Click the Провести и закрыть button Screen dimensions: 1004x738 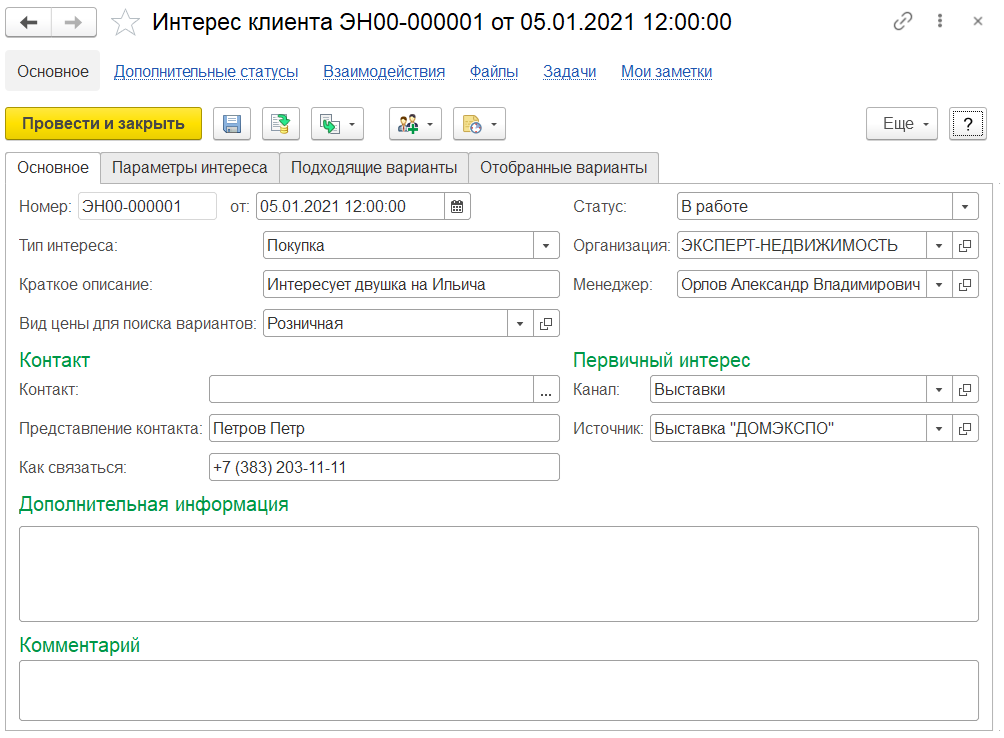[103, 124]
